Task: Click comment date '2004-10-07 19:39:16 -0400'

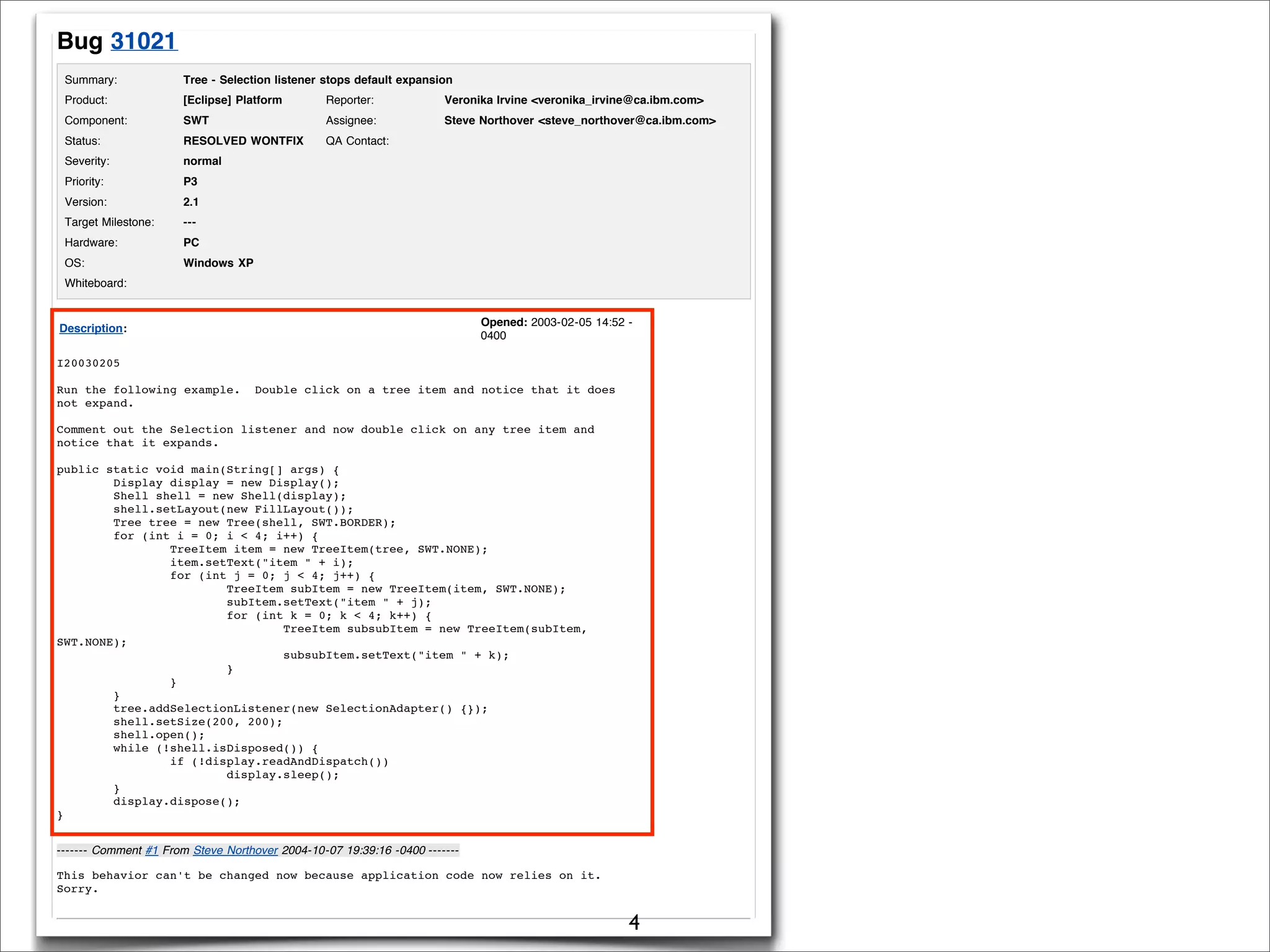Action: tap(353, 850)
